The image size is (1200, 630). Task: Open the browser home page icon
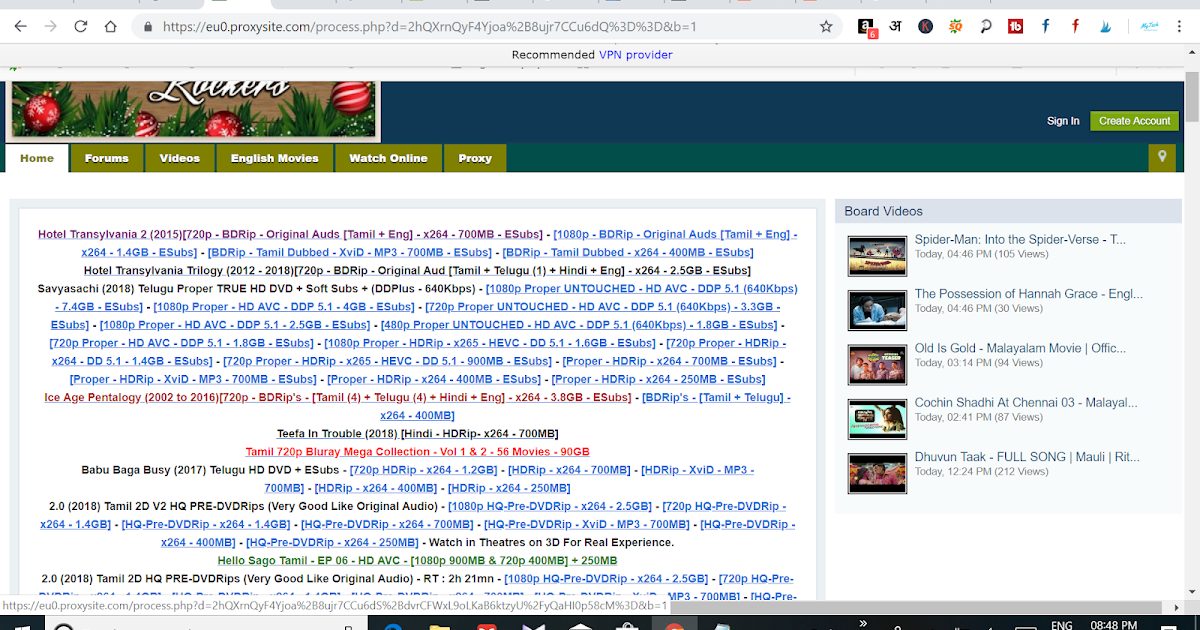pyautogui.click(x=111, y=26)
